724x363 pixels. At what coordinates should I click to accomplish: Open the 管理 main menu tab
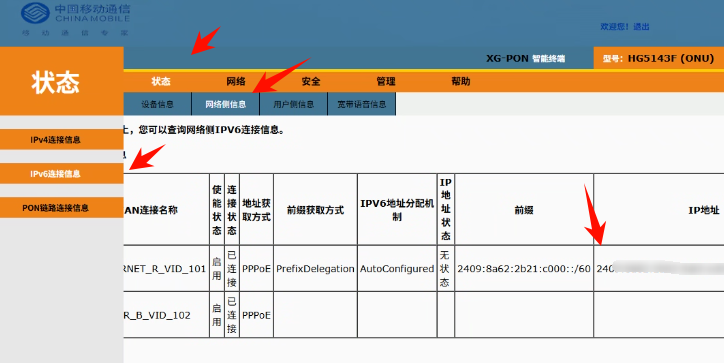(386, 81)
